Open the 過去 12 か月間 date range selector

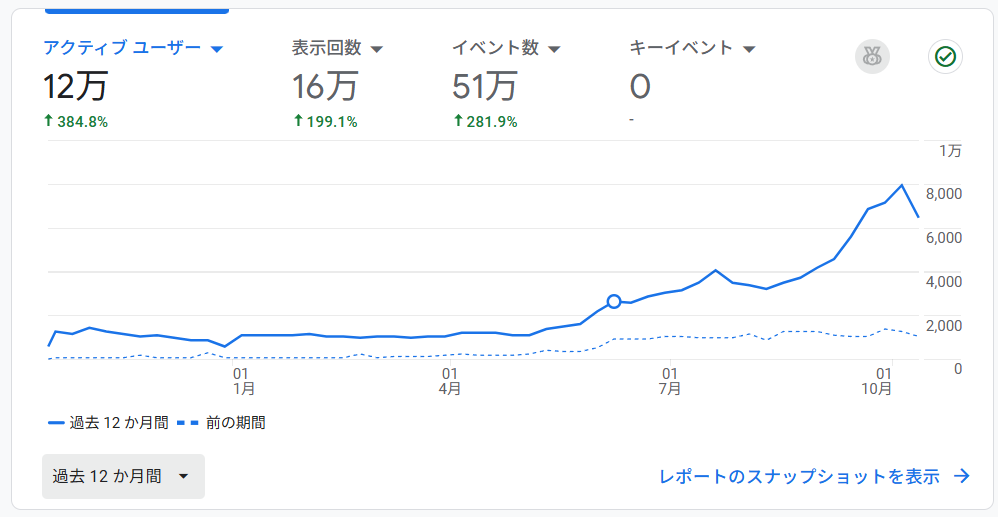point(123,476)
